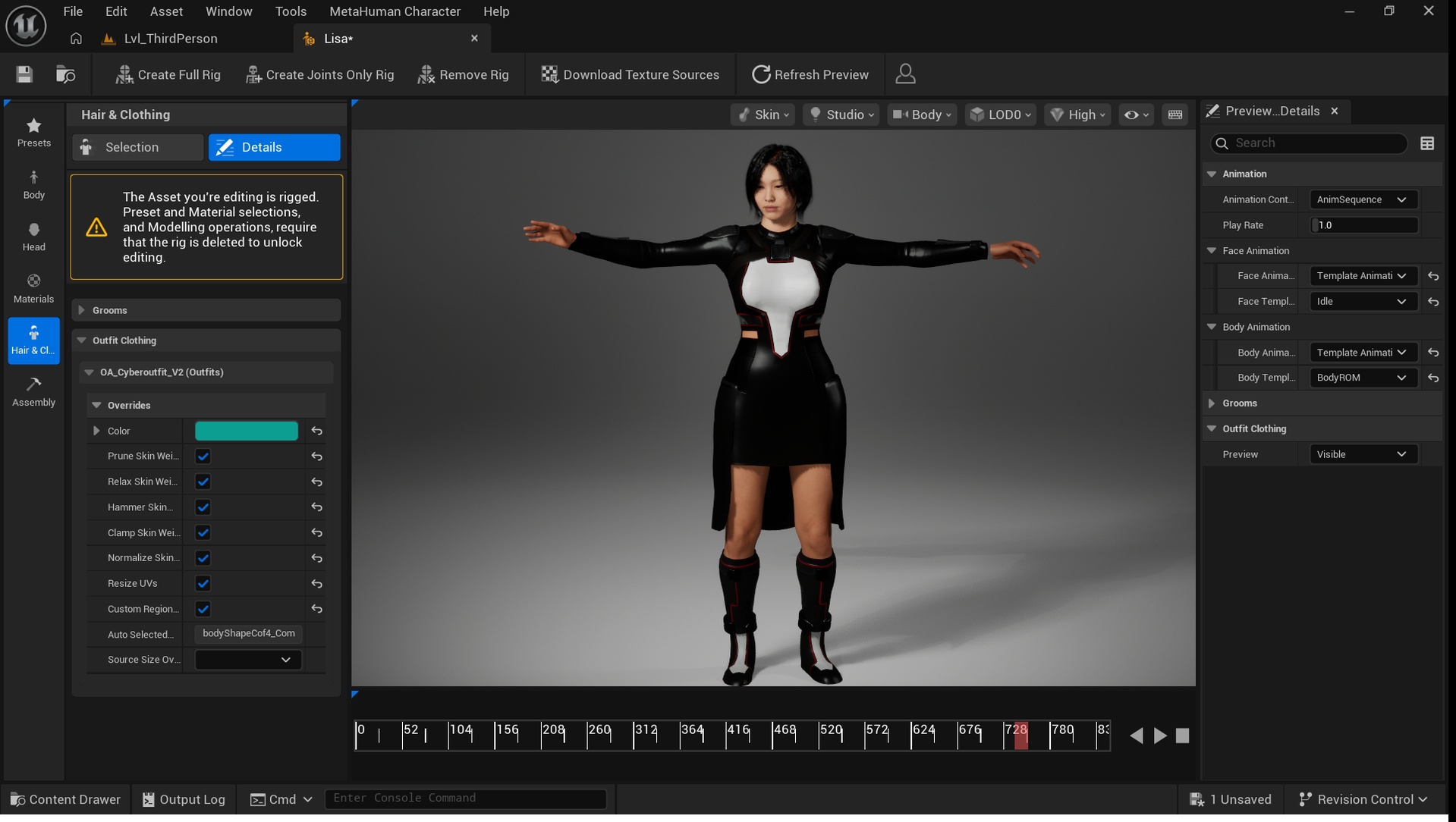Screen dimensions: 1456x822
Task: Open the MetaHuman Character menu
Action: point(395,11)
